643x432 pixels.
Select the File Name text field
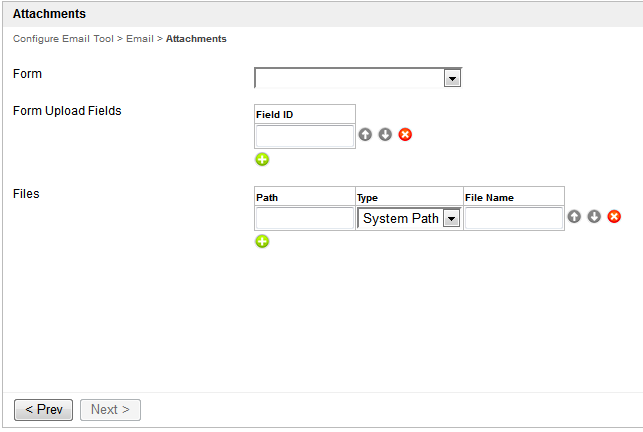pos(514,218)
